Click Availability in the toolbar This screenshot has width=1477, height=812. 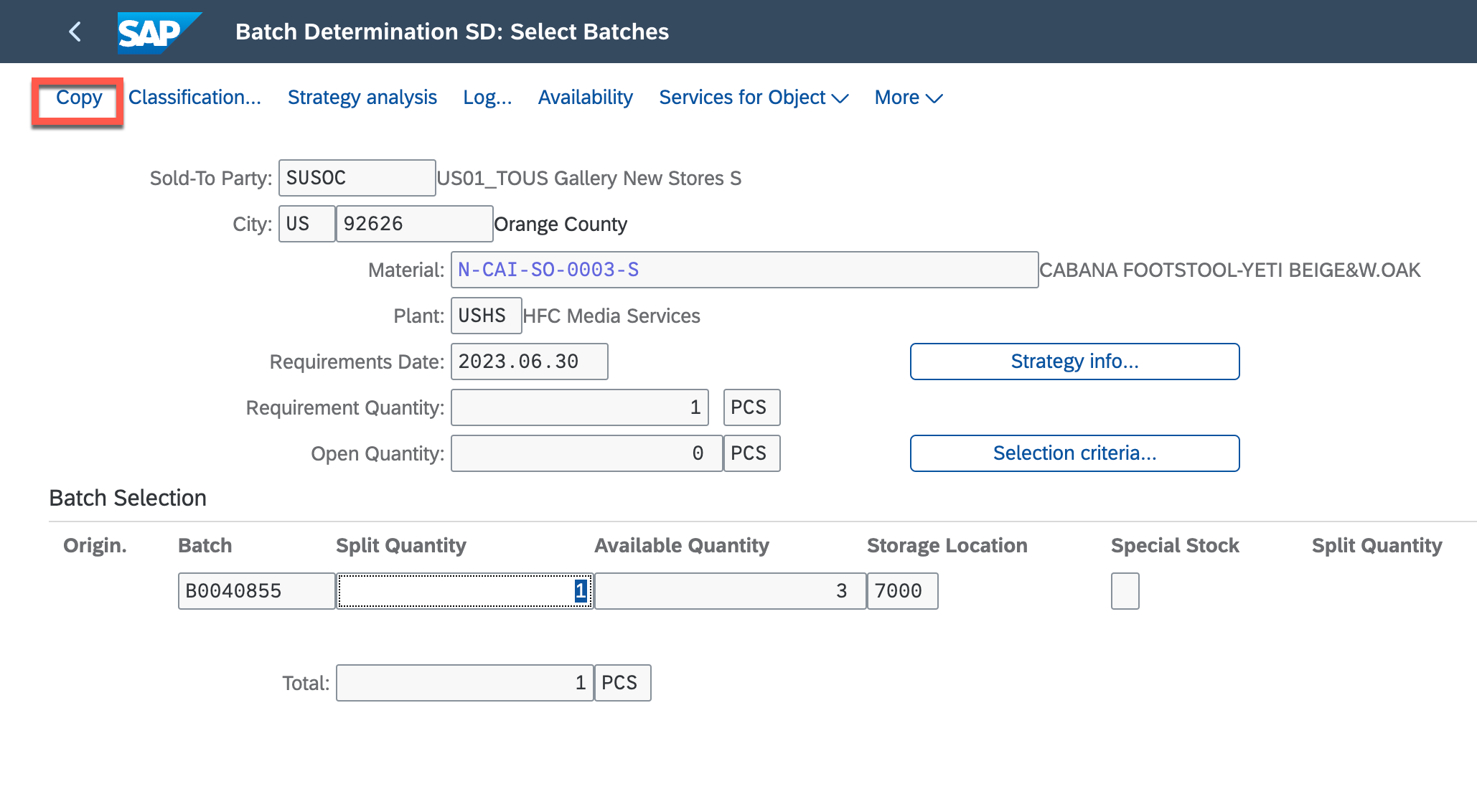(585, 98)
